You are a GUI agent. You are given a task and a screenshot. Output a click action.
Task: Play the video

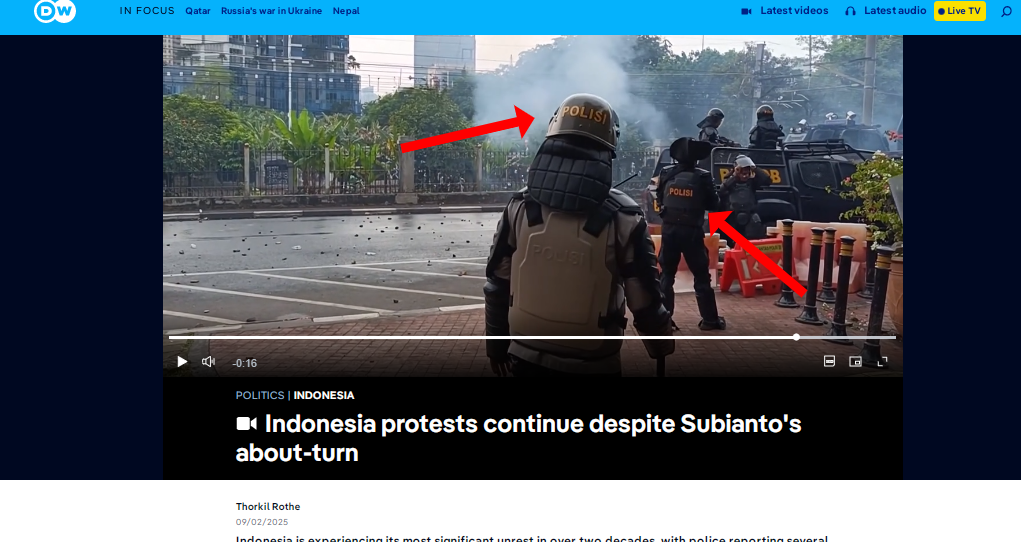click(182, 362)
